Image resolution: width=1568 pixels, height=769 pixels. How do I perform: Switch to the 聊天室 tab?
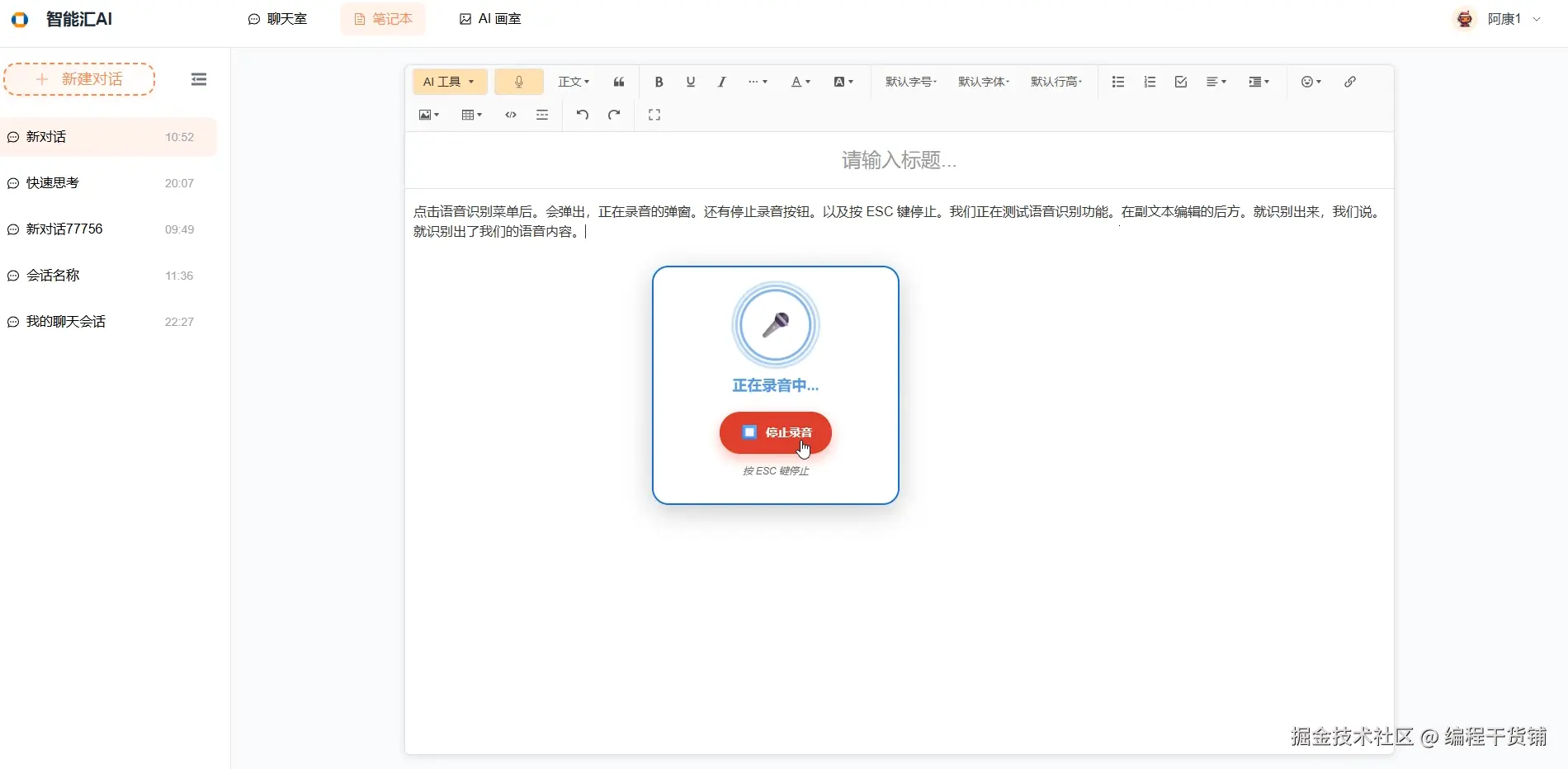(x=278, y=18)
